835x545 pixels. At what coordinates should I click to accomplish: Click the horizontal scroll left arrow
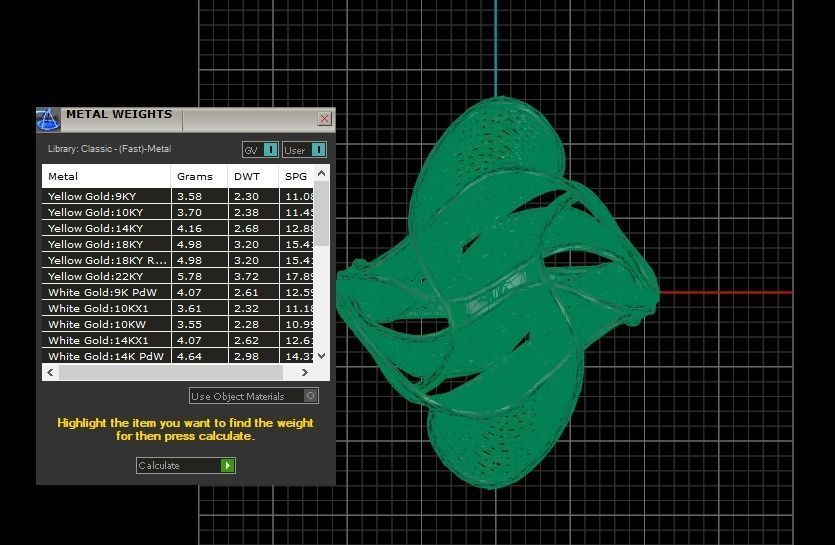coord(50,372)
